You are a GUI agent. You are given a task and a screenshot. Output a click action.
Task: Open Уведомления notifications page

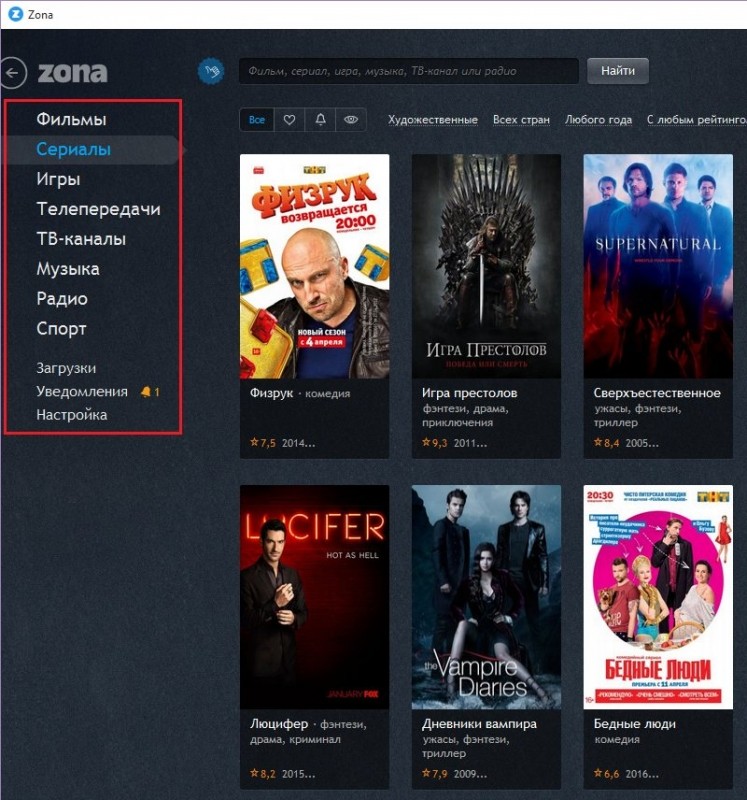(82, 391)
